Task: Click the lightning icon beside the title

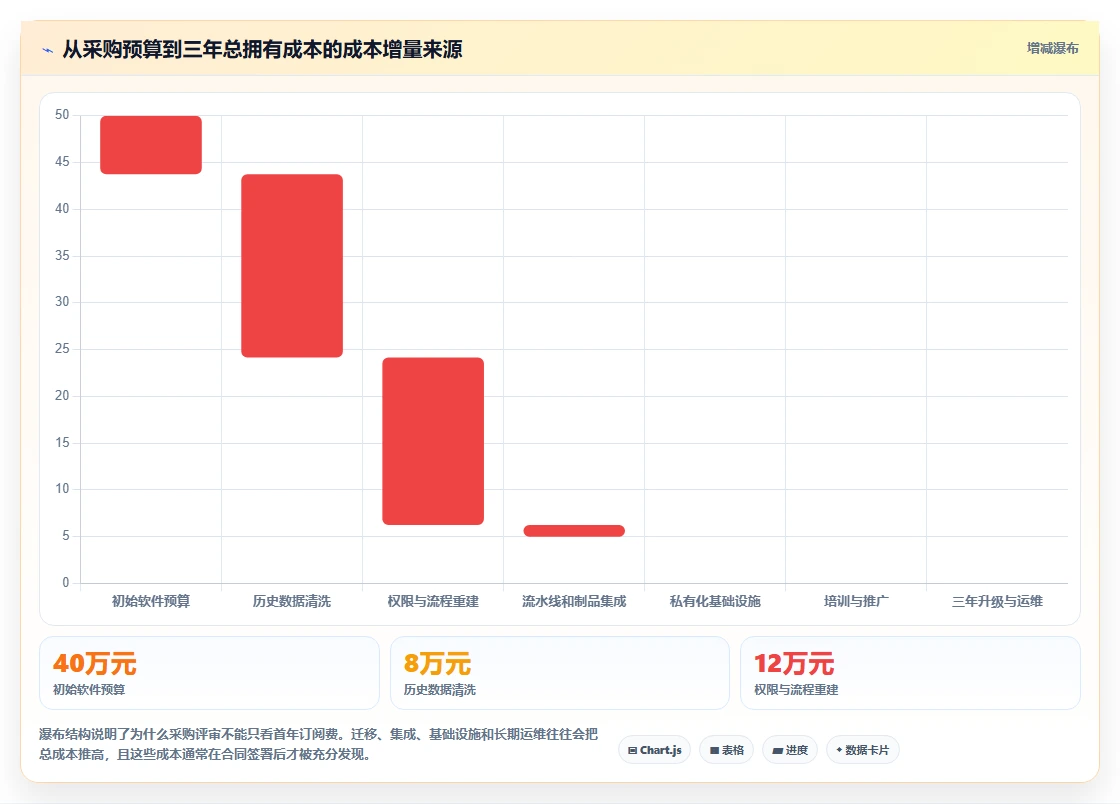Action: [x=48, y=50]
